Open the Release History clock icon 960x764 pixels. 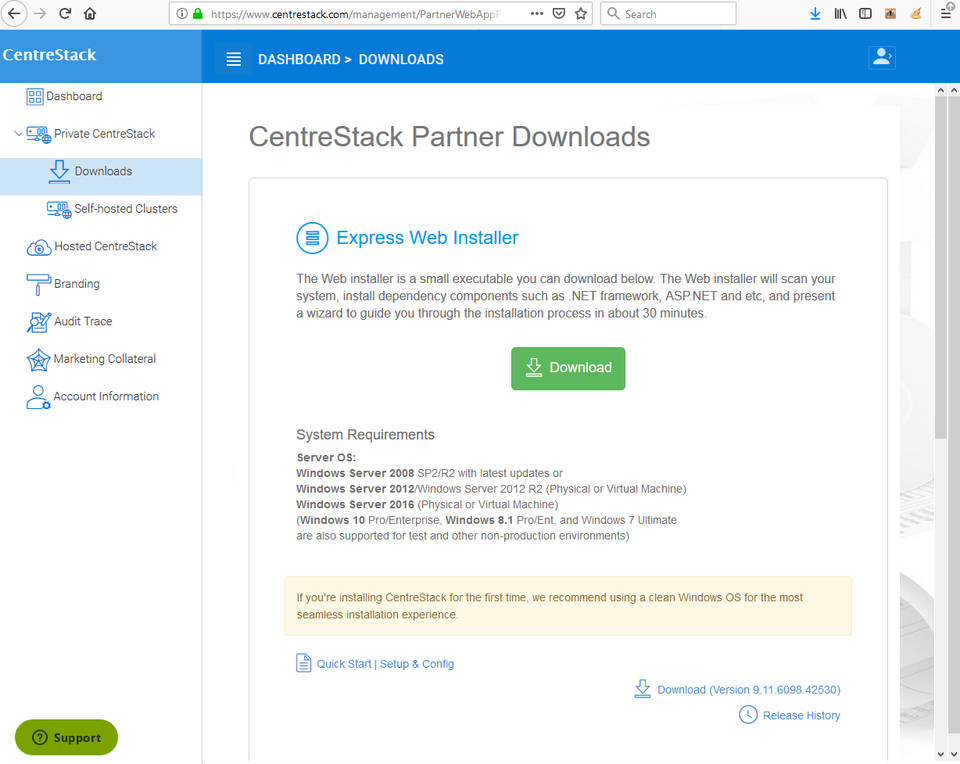click(x=749, y=715)
